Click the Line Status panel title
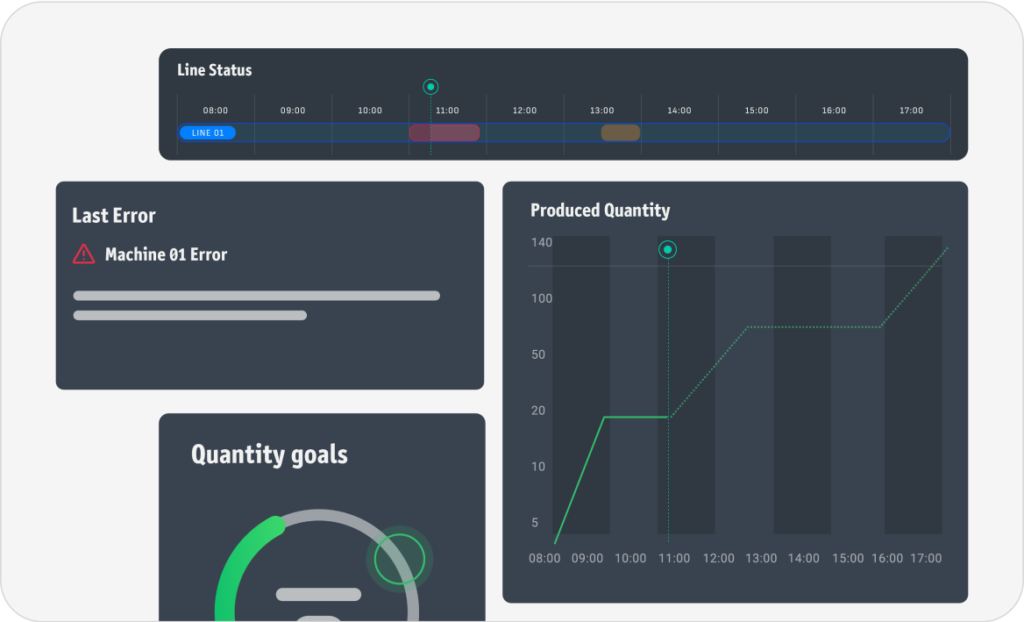This screenshot has width=1024, height=622. click(x=215, y=70)
